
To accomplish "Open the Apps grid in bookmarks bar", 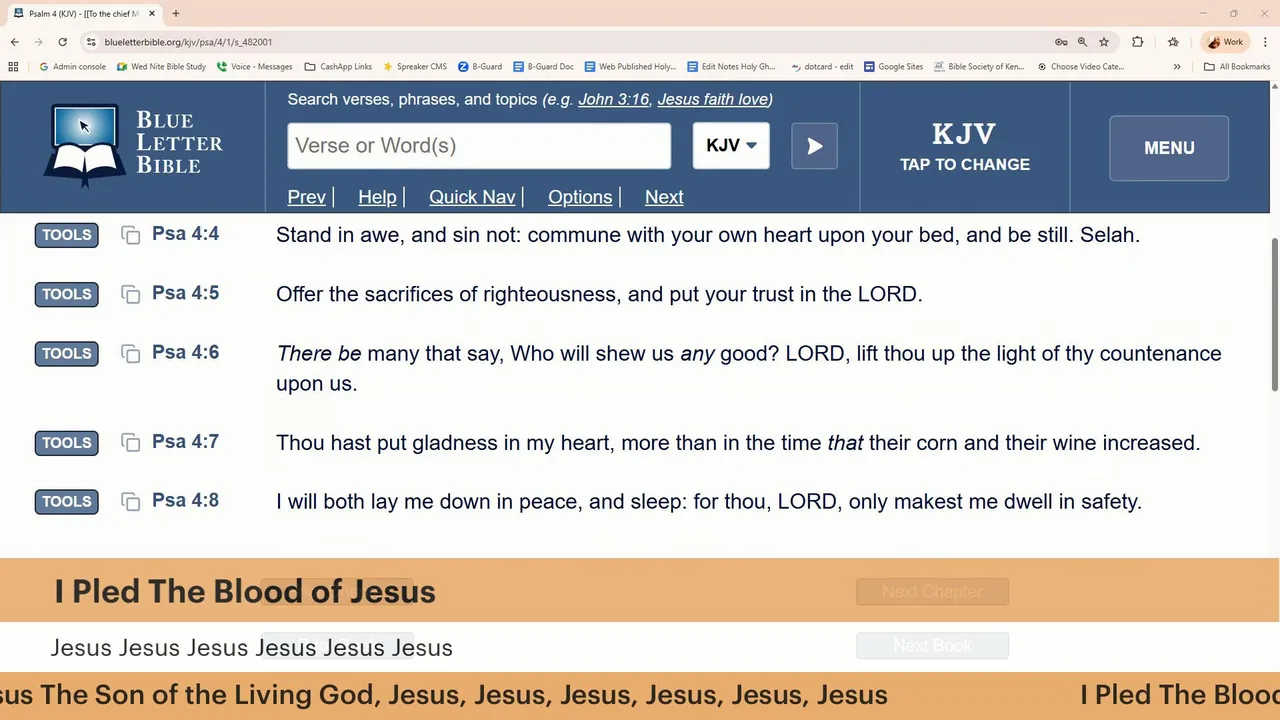I will pyautogui.click(x=13, y=67).
